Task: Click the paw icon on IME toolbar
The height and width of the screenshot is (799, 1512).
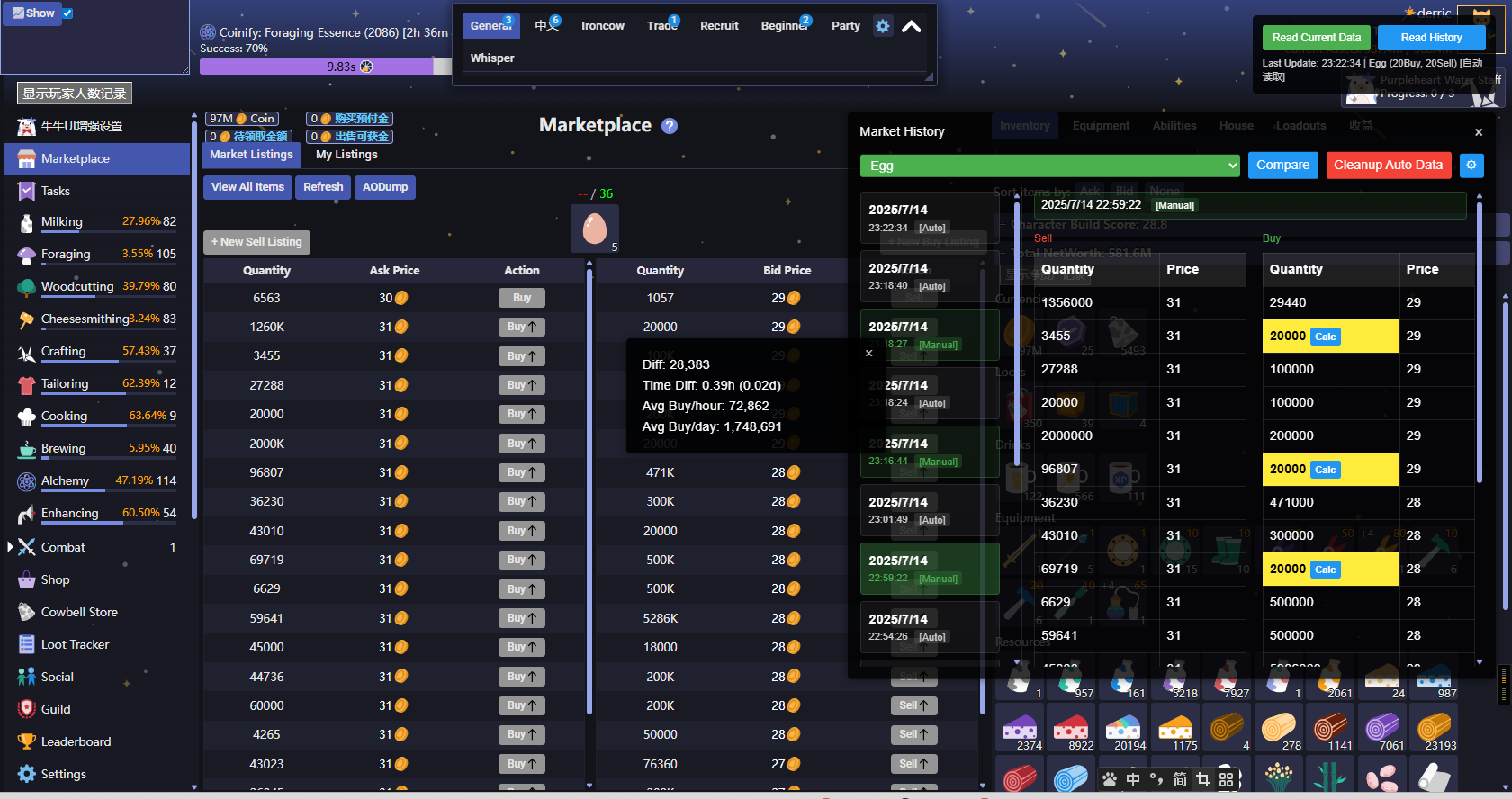Action: pos(1110,779)
